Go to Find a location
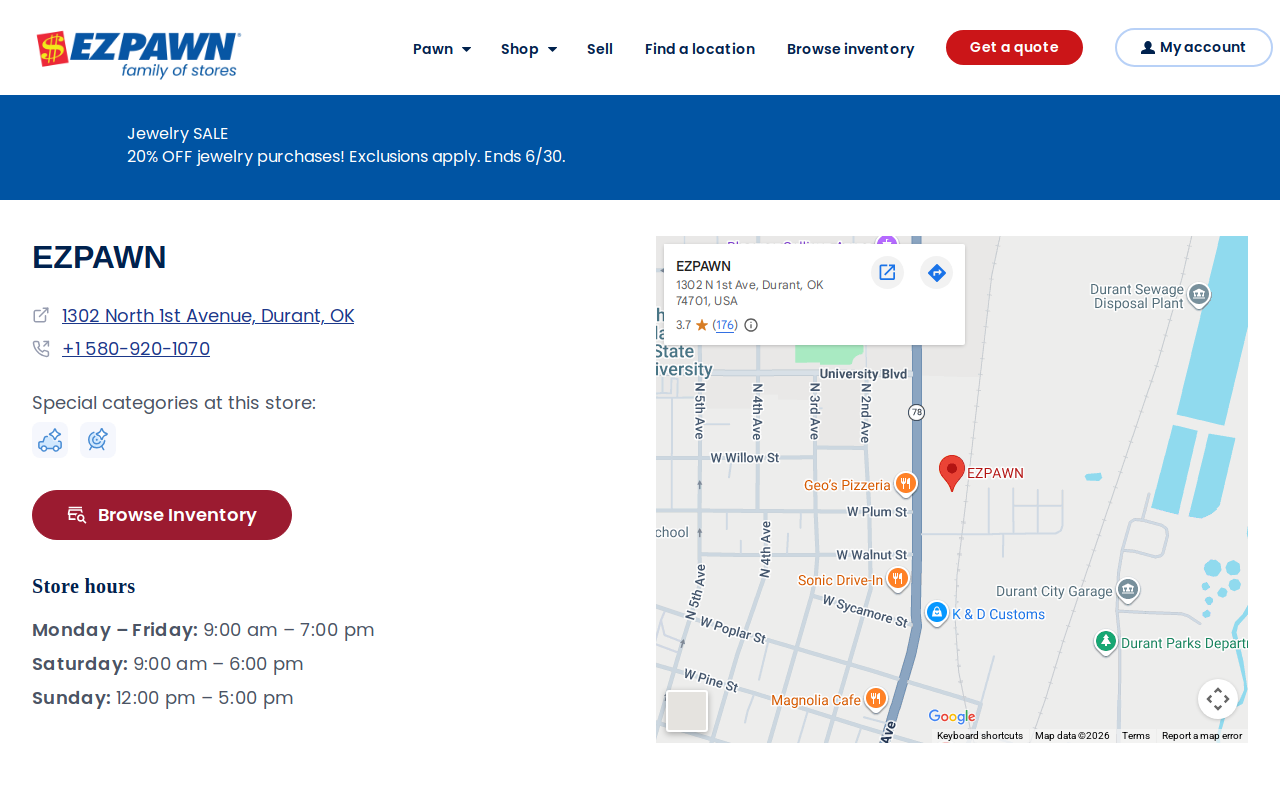Screen dimensions: 1280x800 click(x=700, y=49)
